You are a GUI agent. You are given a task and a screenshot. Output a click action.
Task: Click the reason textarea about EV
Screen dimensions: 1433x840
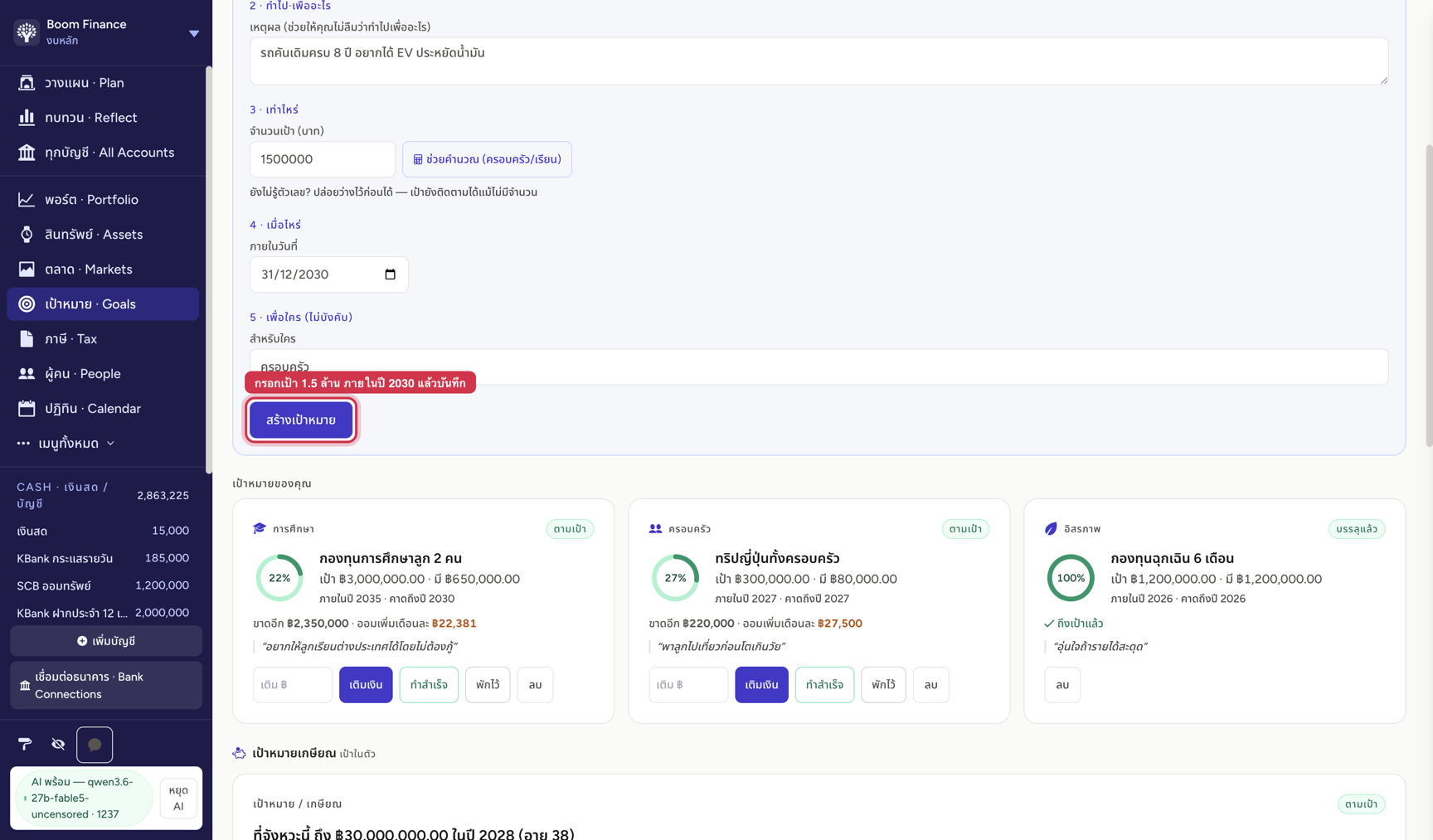coord(819,61)
